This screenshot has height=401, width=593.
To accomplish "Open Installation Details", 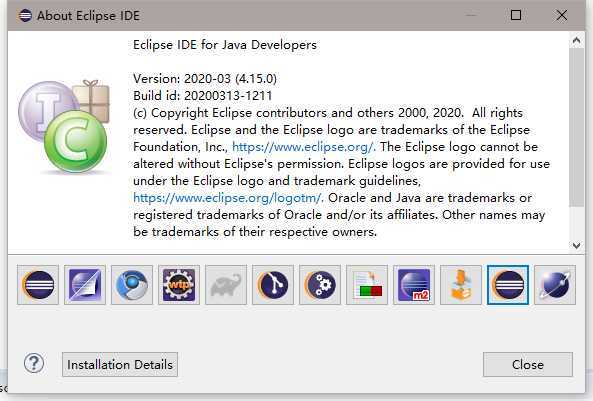I will [x=120, y=365].
